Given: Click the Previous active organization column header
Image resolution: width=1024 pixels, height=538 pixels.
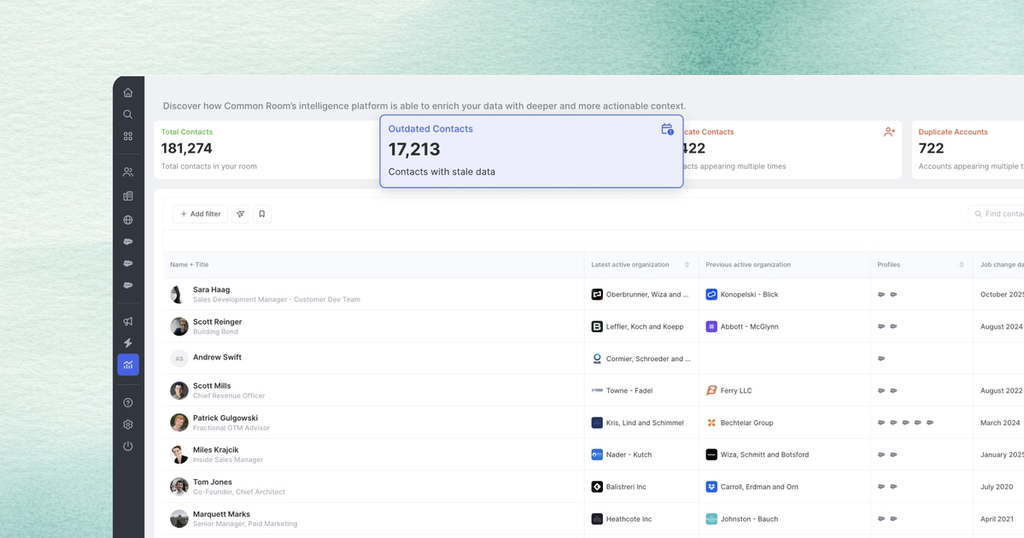Looking at the screenshot, I should (748, 265).
